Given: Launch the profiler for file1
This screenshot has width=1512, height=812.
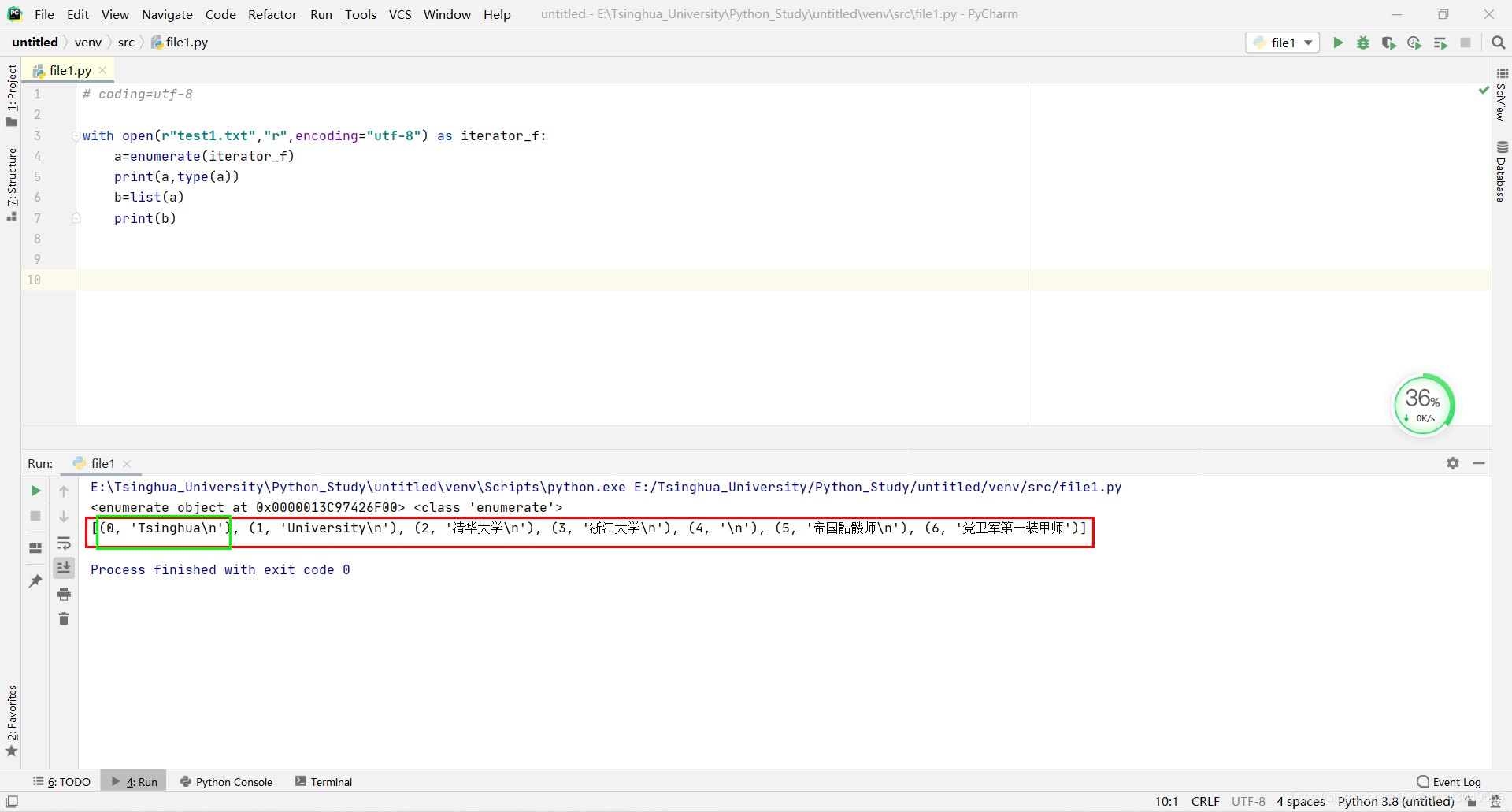Looking at the screenshot, I should (x=1414, y=43).
